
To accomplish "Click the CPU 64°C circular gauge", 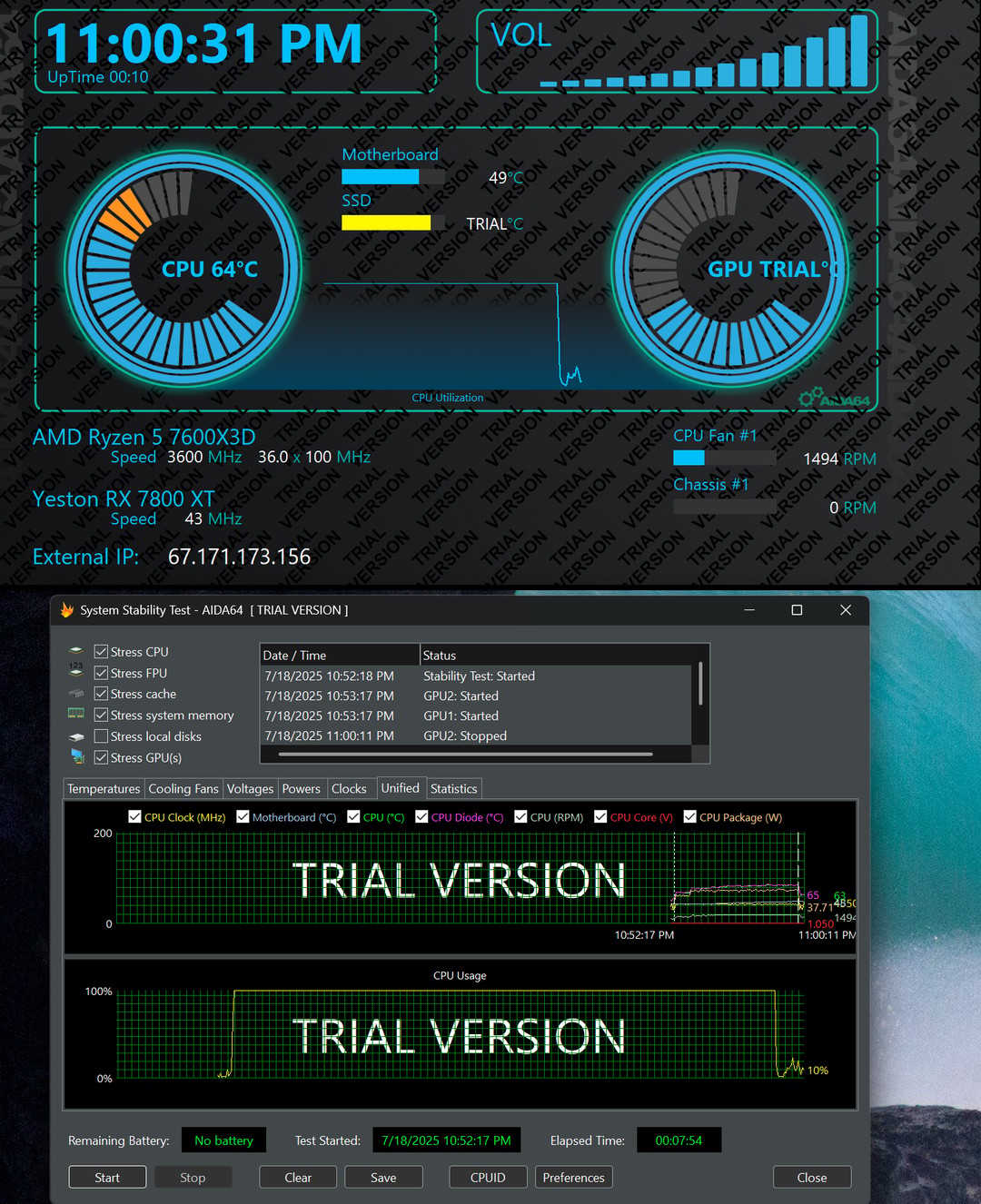I will tap(183, 269).
